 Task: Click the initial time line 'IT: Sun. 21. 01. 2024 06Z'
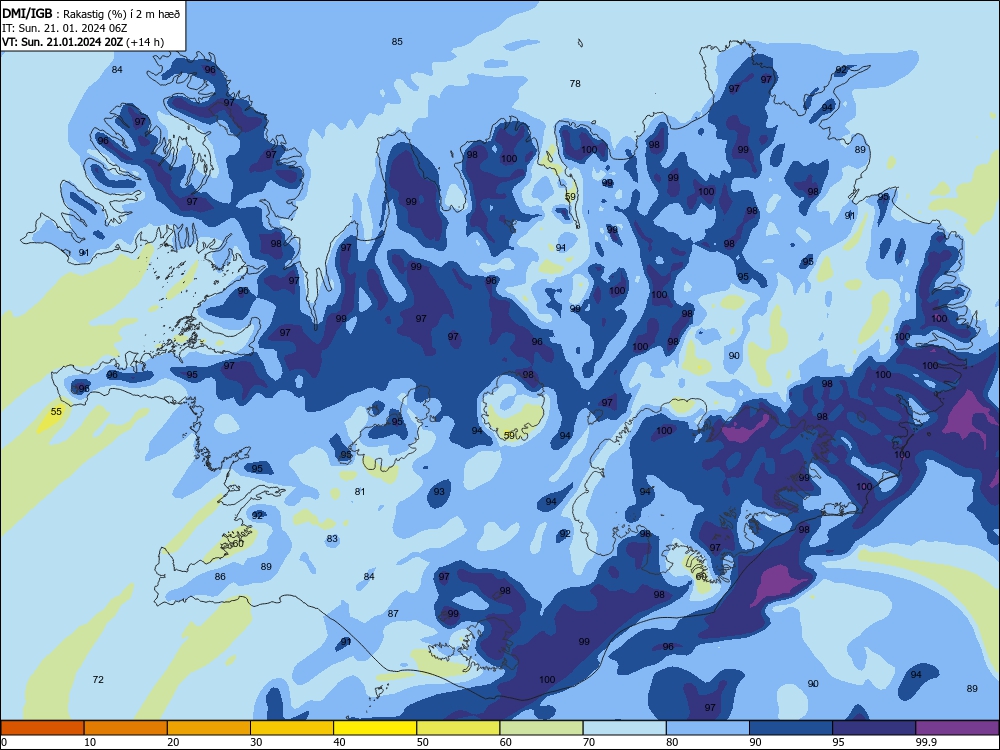click(64, 28)
